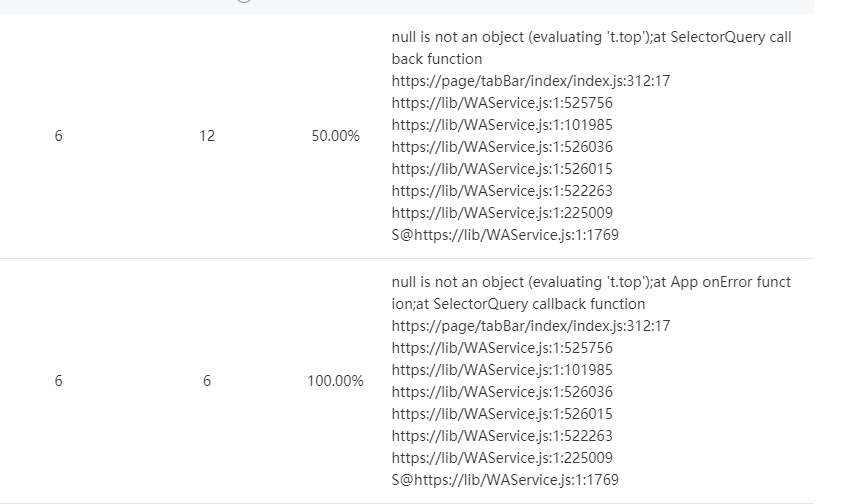
Task: Click WAService.js:1:225009 in the second row
Action: 502,458
